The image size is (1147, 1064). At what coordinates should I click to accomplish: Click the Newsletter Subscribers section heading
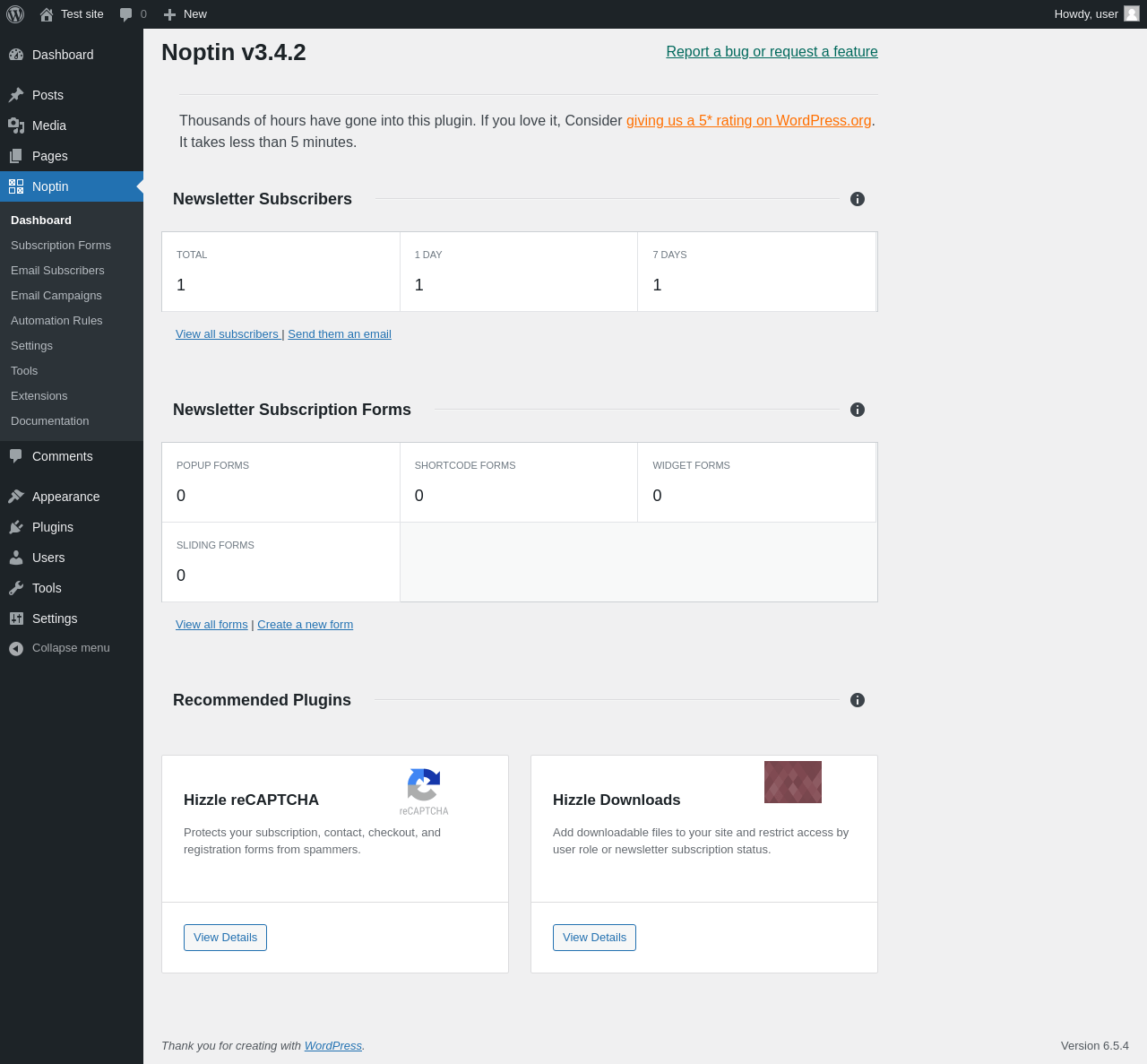(263, 199)
